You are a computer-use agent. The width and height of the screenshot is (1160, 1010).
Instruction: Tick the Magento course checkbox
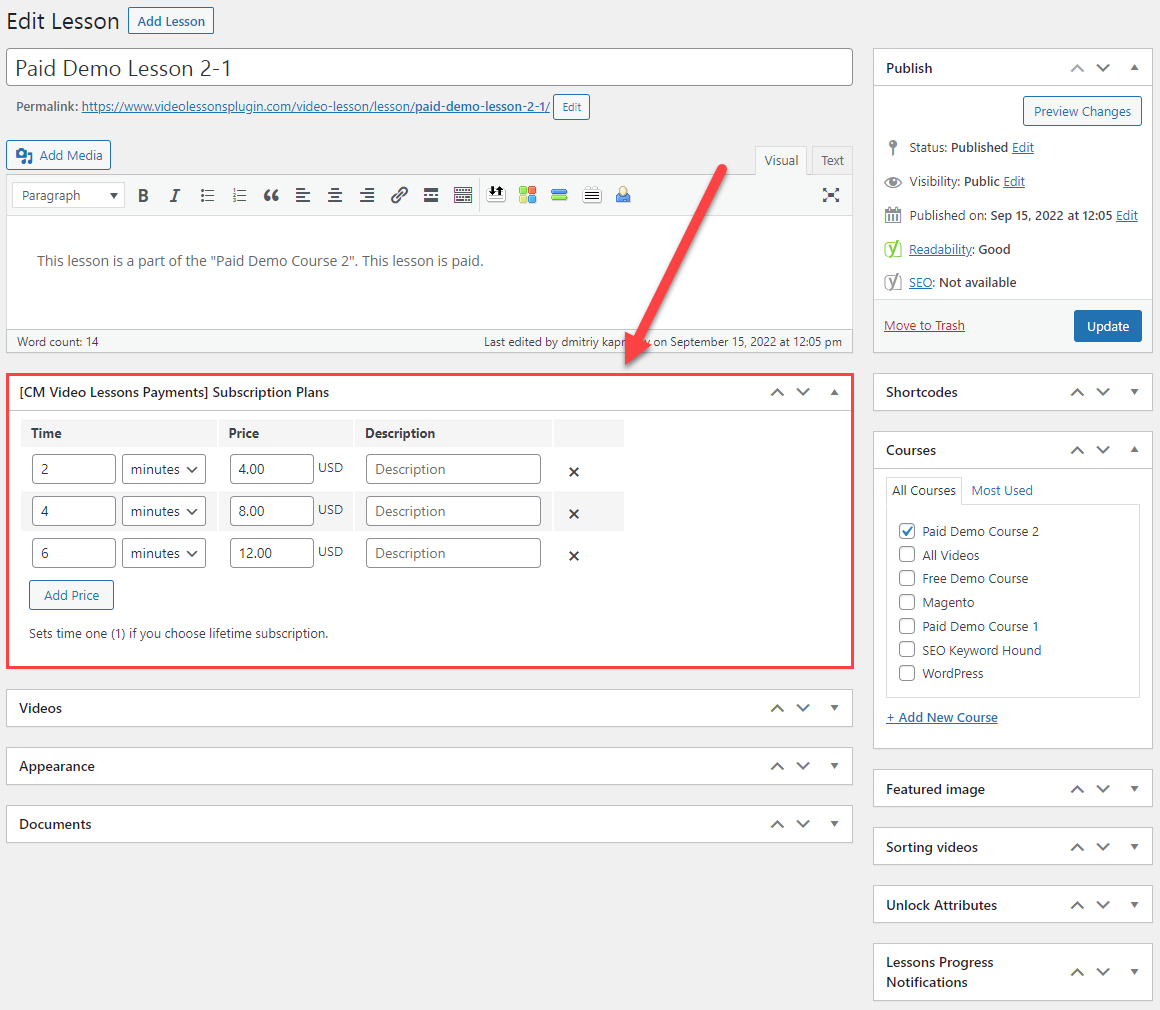907,602
